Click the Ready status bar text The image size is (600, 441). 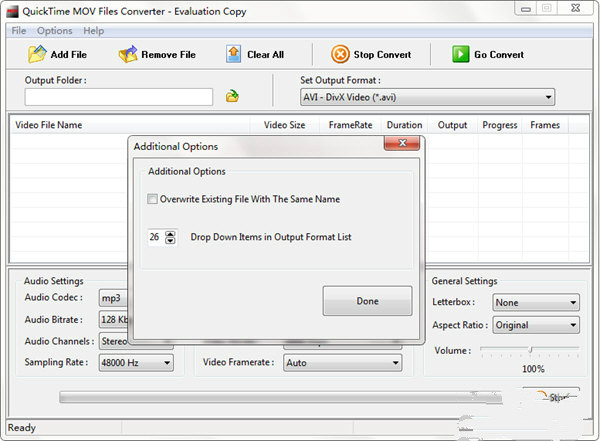(22, 427)
